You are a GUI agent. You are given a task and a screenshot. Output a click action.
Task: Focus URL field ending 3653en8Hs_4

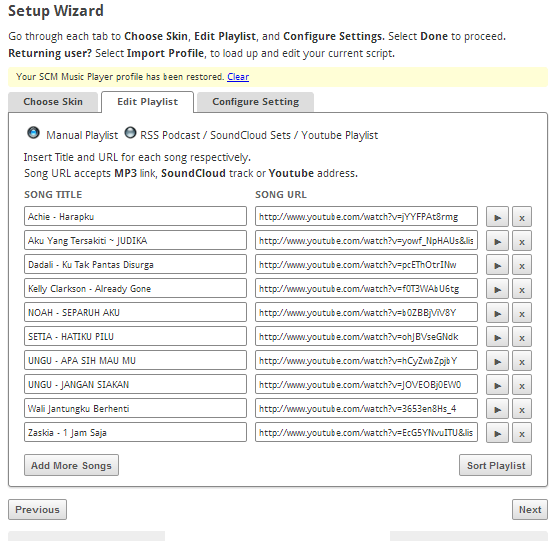(x=366, y=408)
